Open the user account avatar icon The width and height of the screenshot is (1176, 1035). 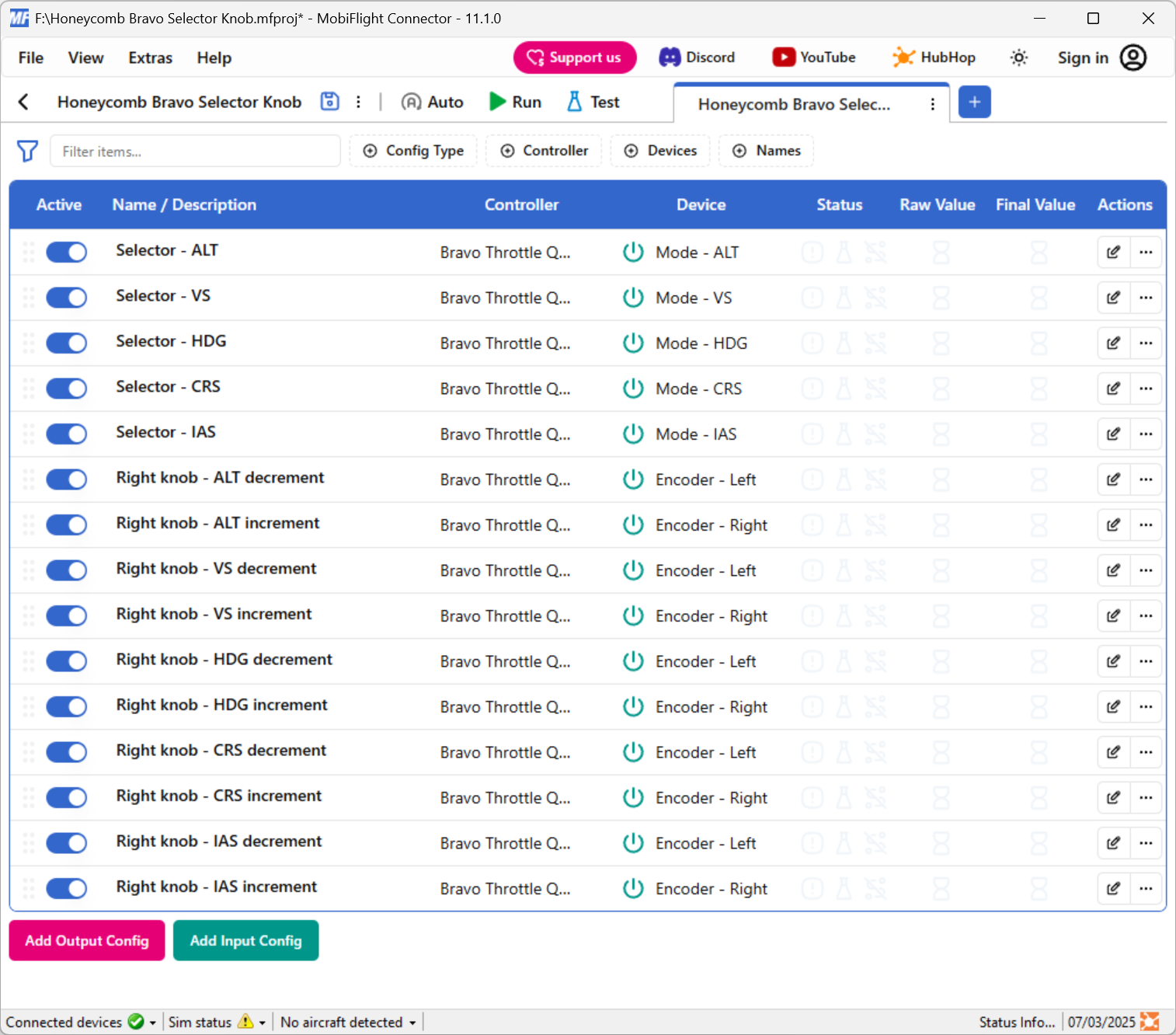pos(1133,57)
